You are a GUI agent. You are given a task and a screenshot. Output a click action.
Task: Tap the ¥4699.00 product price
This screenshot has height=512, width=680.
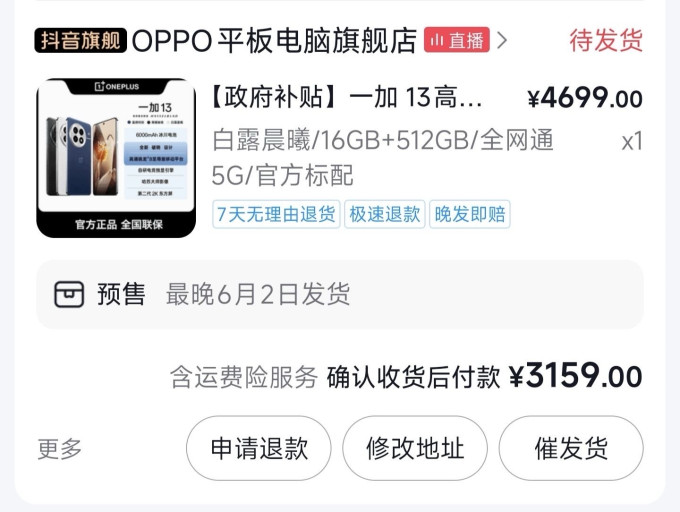click(585, 98)
